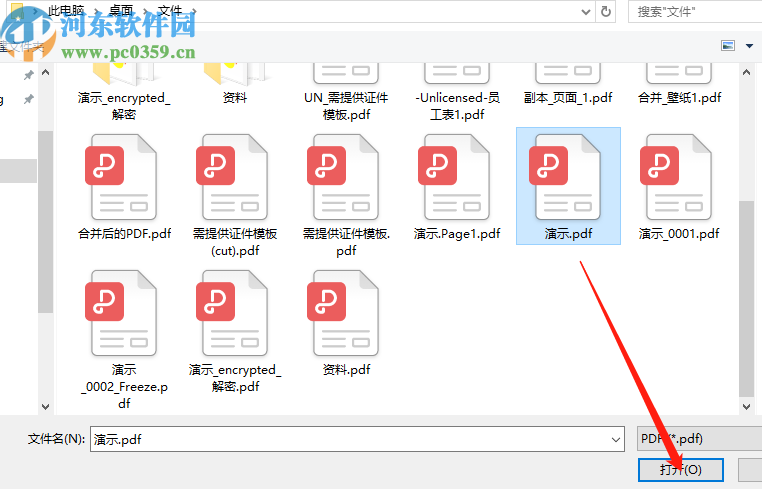This screenshot has height=489, width=762.
Task: Click the 搜索"文件" search box
Action: coord(695,12)
